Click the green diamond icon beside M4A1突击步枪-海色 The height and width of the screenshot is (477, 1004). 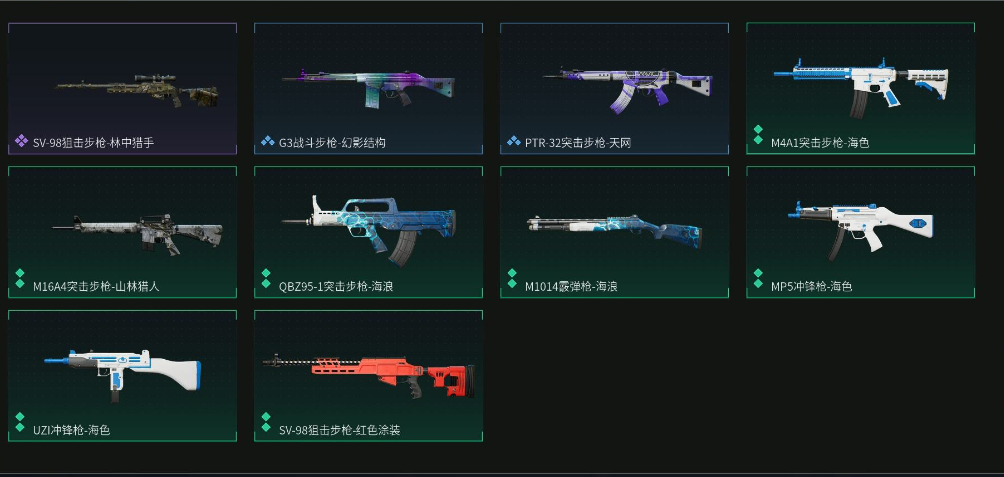click(758, 134)
